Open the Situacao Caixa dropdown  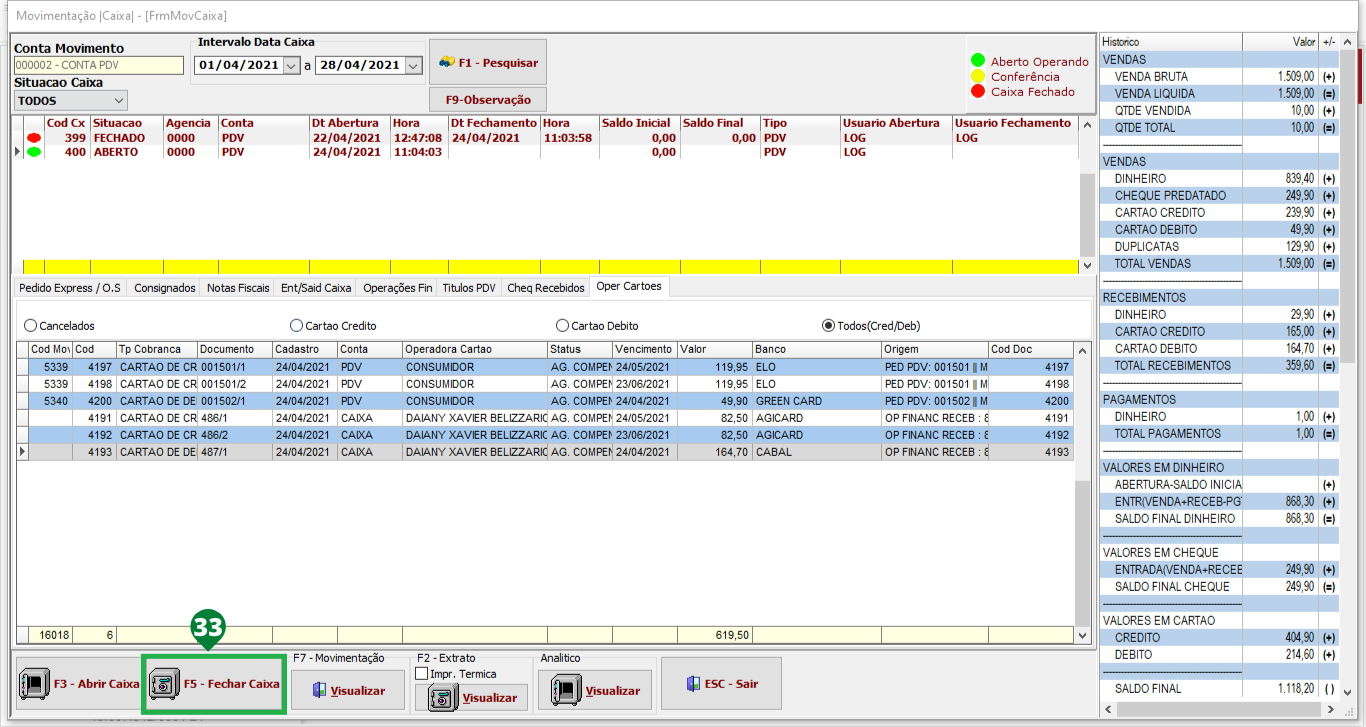(119, 100)
